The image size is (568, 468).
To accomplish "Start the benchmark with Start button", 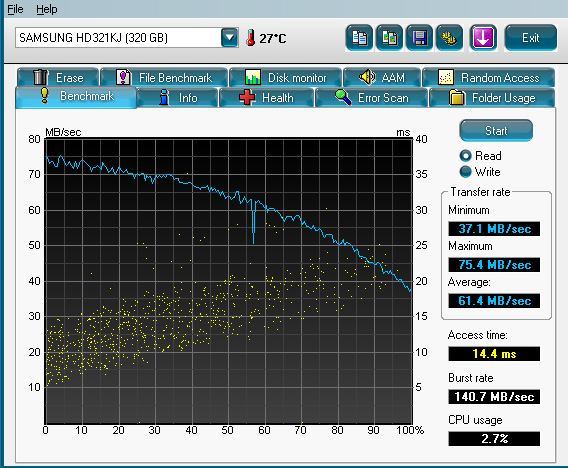I will 496,130.
